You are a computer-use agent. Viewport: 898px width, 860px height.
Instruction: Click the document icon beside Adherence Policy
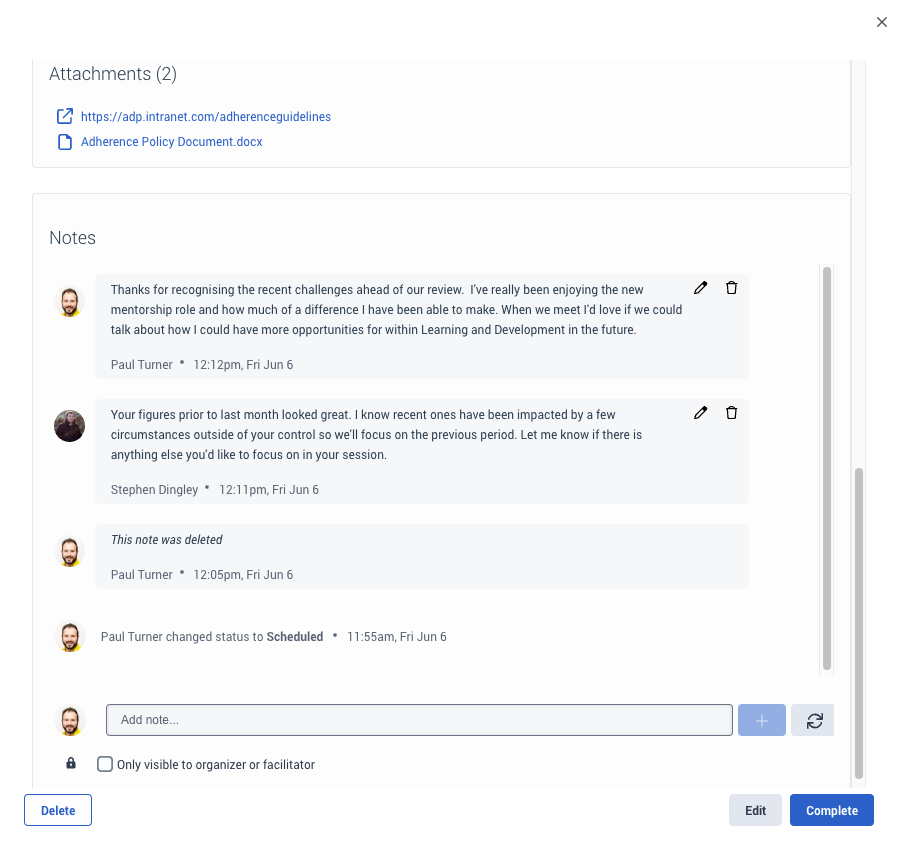tap(65, 142)
